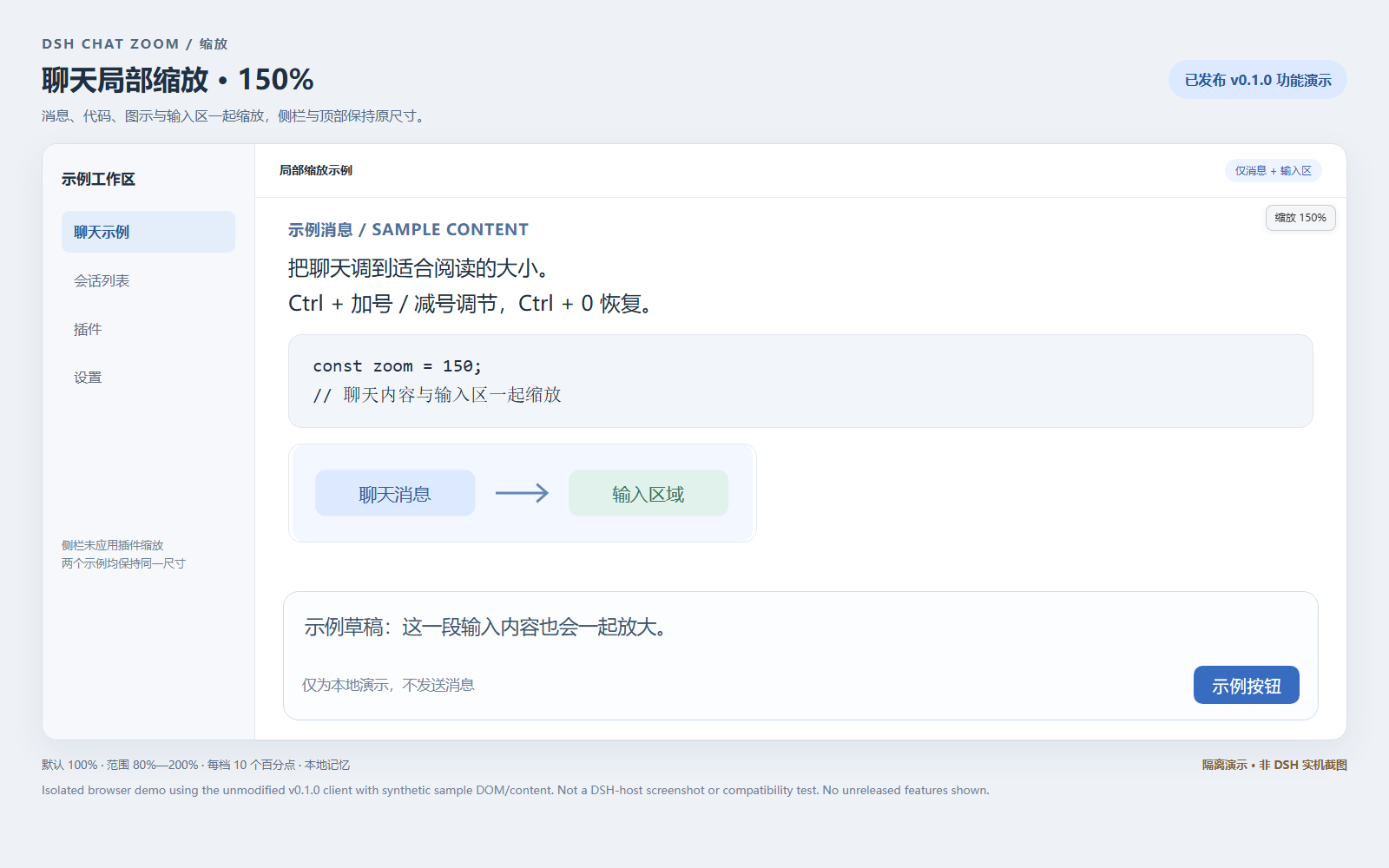Screen dimensions: 1389x868
Task: Click the breadcrumb DSH CHAT ZOOM / 缩放
Action: click(x=135, y=43)
